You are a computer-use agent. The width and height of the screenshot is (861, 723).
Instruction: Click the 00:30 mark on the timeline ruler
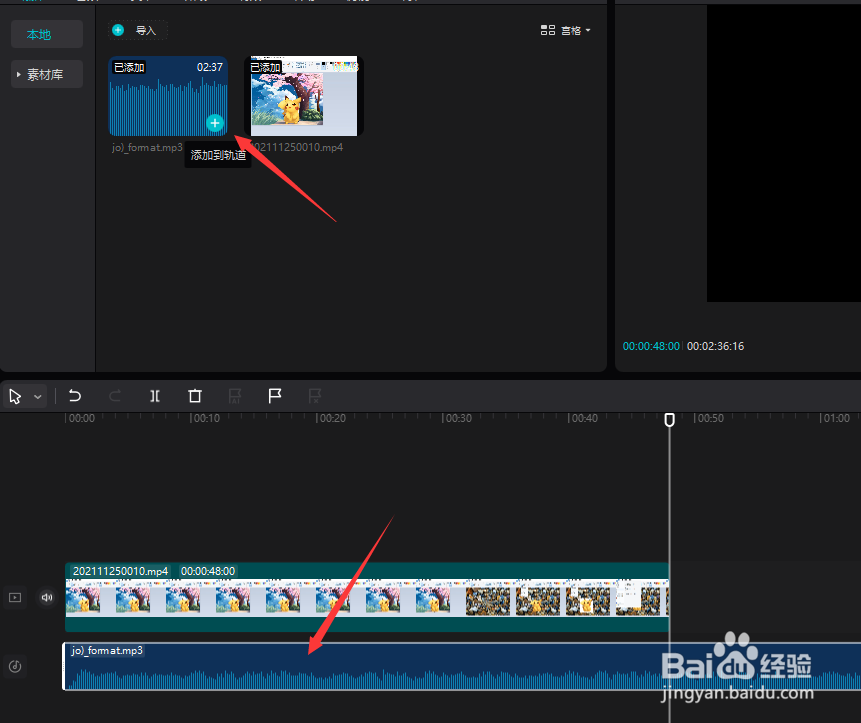pyautogui.click(x=457, y=418)
